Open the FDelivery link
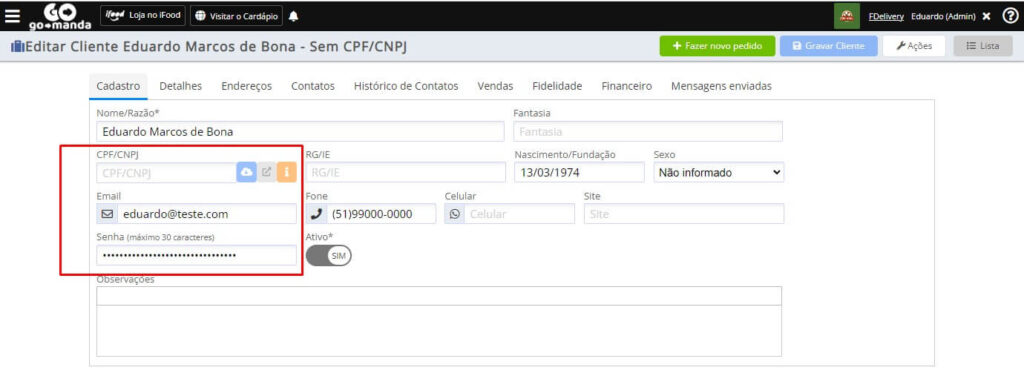This screenshot has height=373, width=1024. 886,16
